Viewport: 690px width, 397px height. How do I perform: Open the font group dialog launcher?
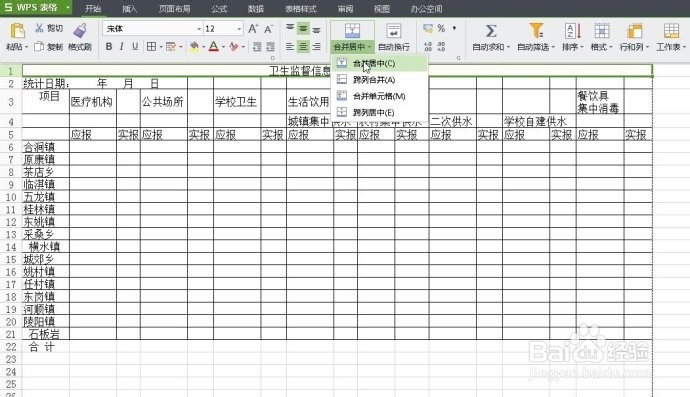[x=272, y=58]
